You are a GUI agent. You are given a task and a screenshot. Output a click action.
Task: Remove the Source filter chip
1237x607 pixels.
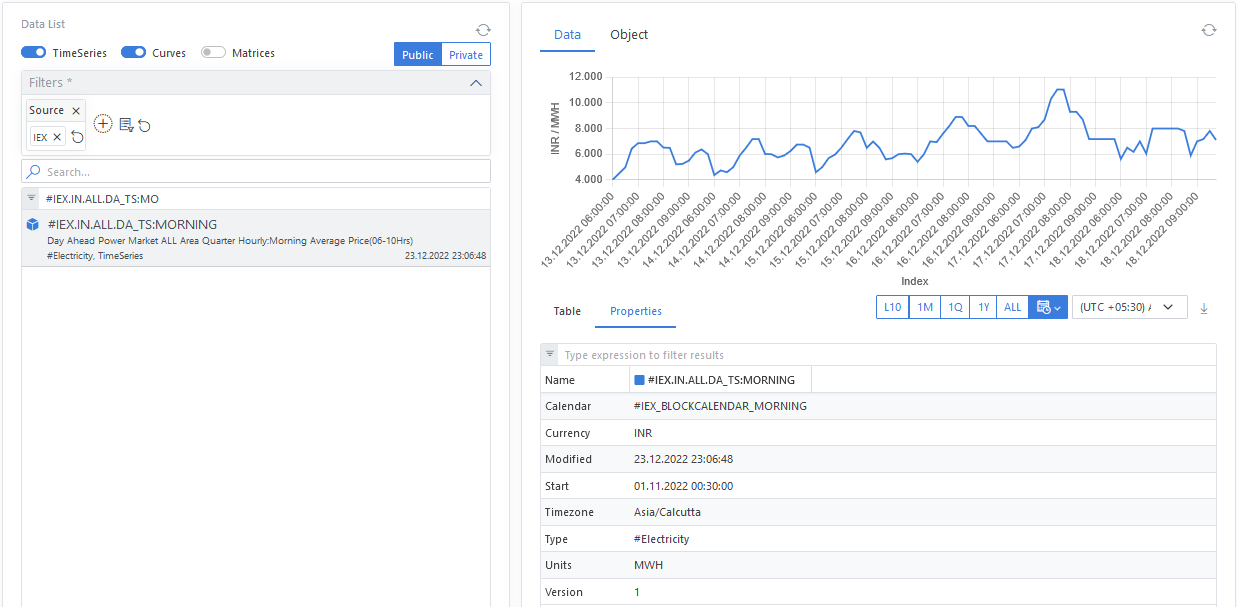[76, 111]
